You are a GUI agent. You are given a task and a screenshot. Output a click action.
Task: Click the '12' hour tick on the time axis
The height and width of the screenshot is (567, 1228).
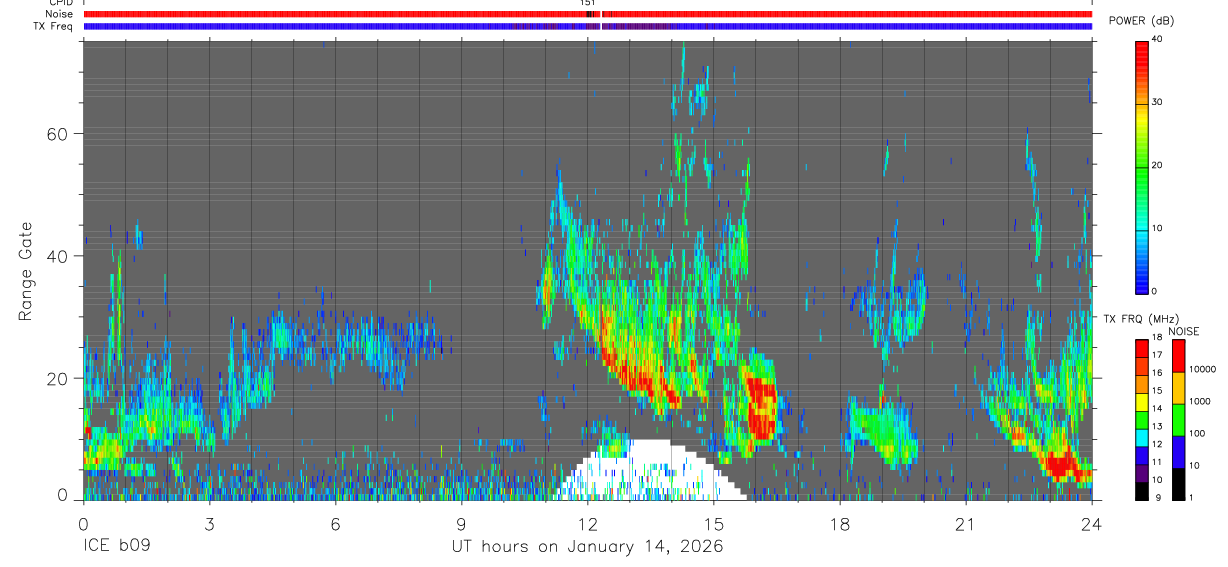click(x=587, y=523)
